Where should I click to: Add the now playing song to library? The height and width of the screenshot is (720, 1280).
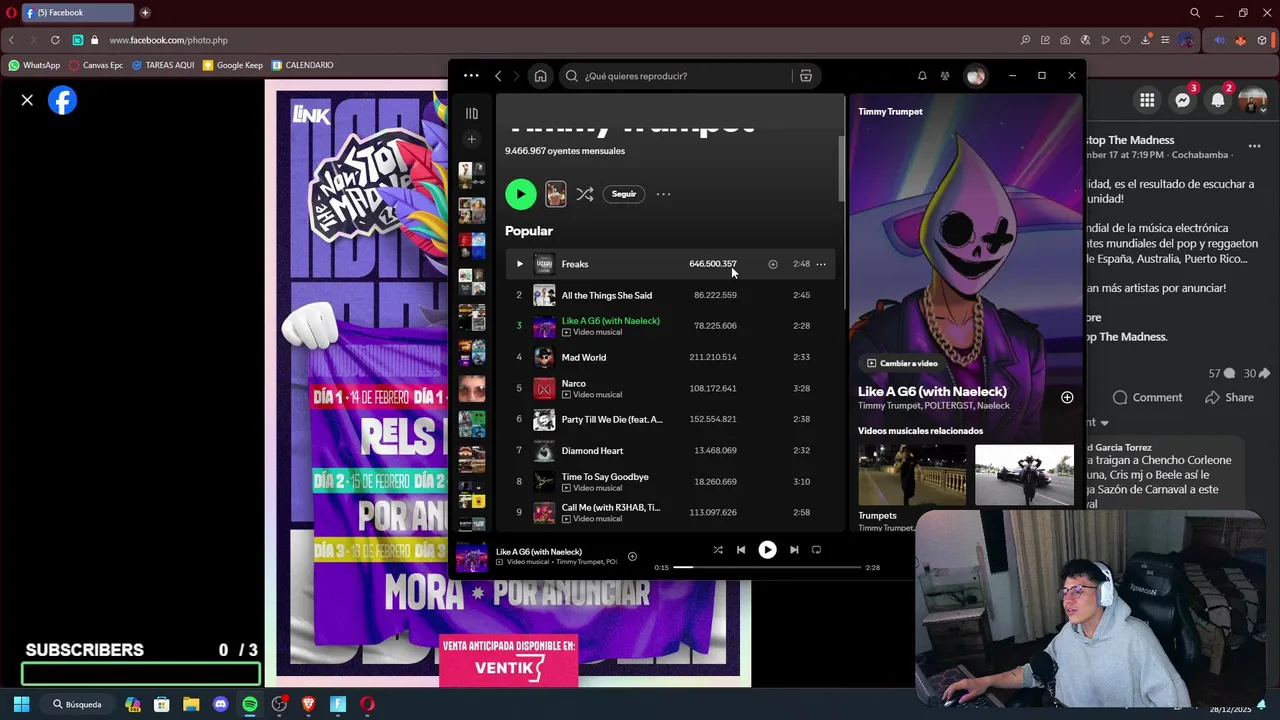tap(1067, 397)
